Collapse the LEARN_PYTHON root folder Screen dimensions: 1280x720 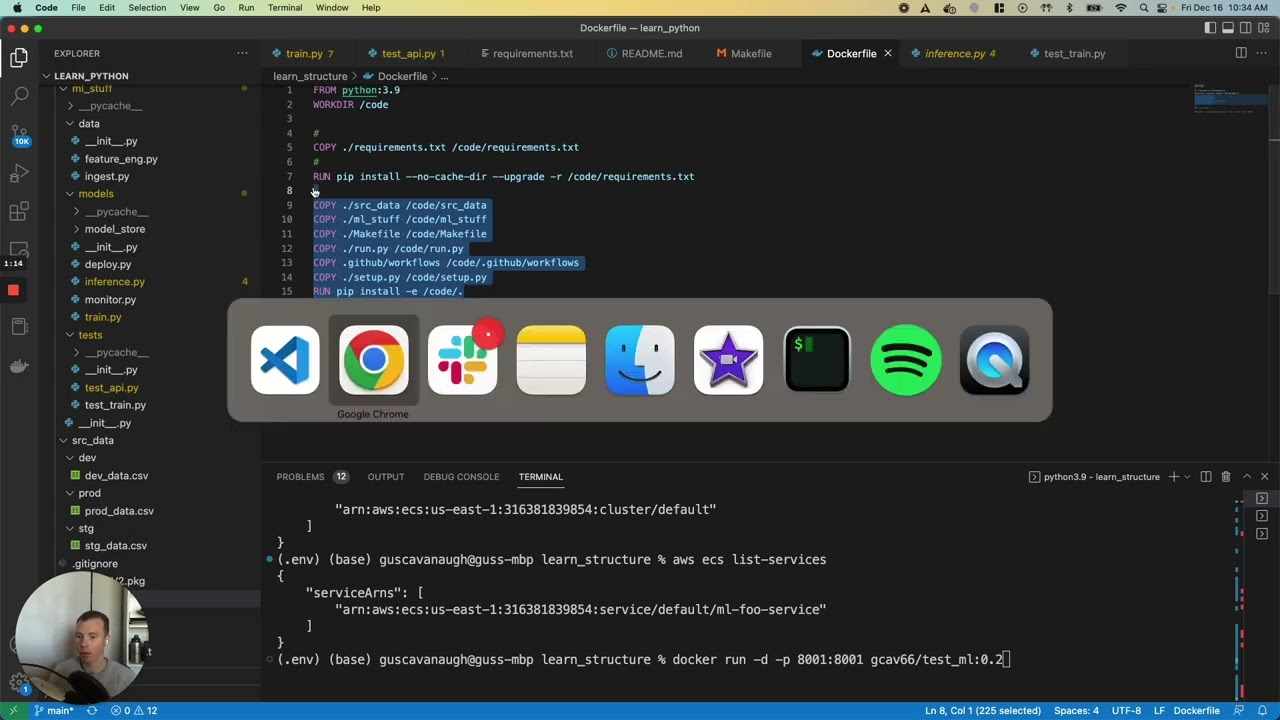(91, 76)
